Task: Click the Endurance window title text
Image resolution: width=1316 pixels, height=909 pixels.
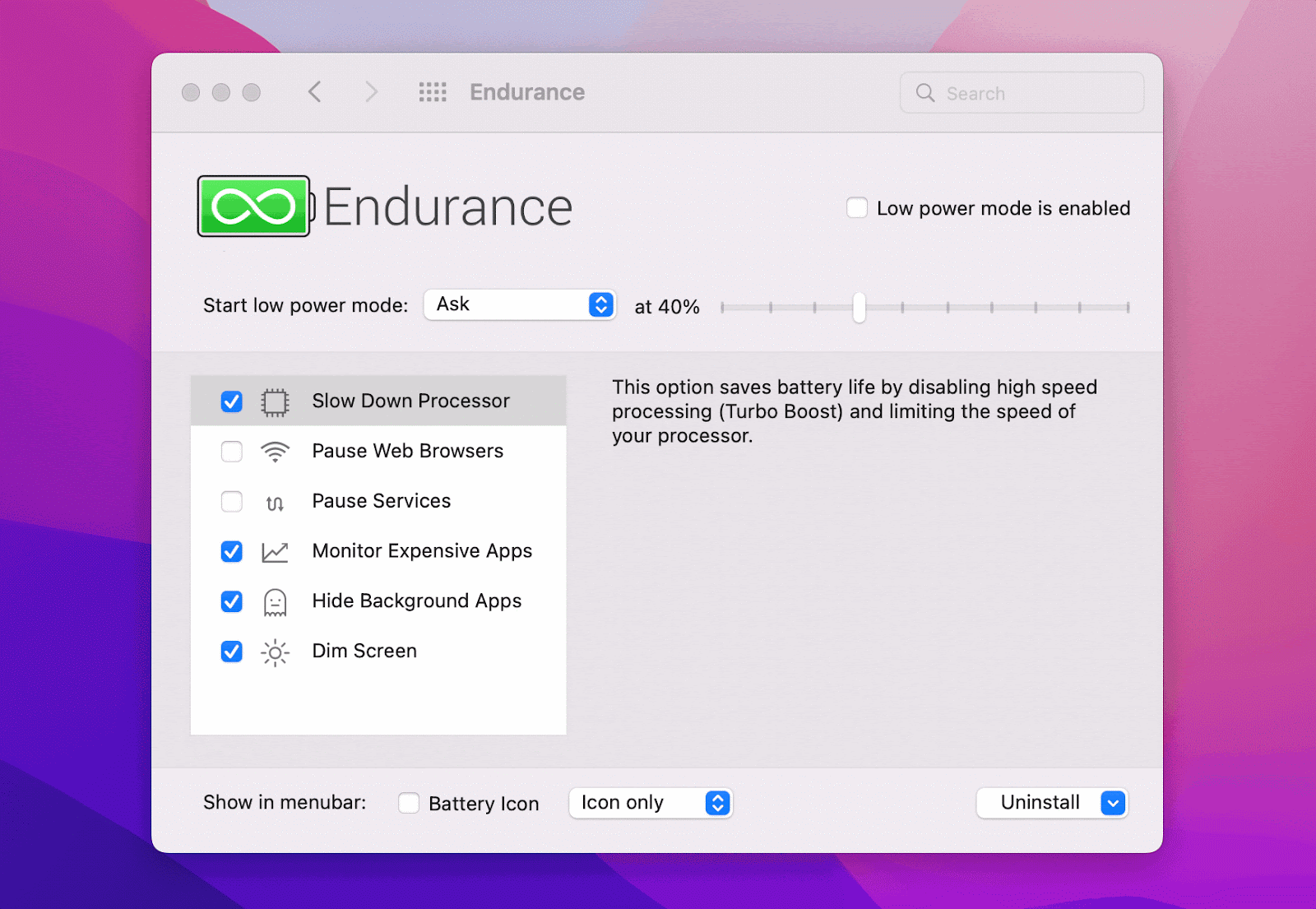Action: (527, 92)
